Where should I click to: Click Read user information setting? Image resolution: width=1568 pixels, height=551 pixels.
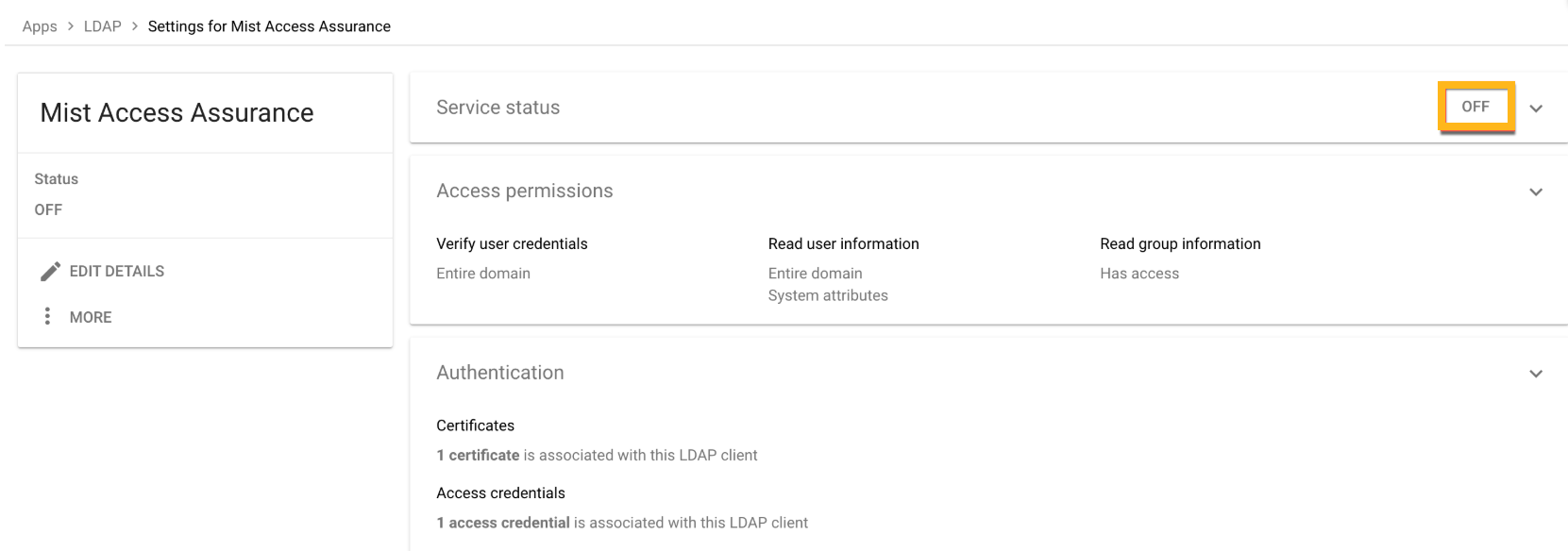click(843, 243)
